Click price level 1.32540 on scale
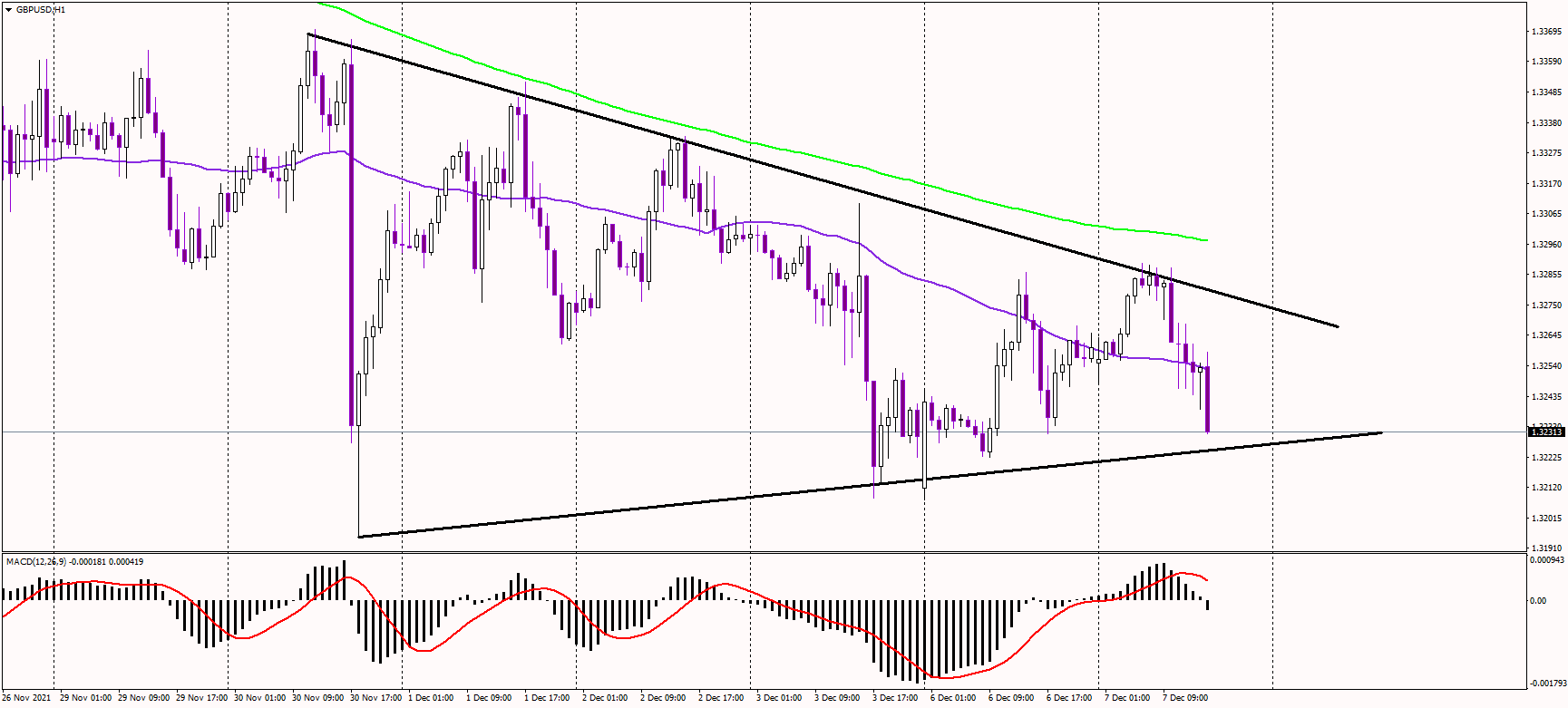 [x=1546, y=366]
